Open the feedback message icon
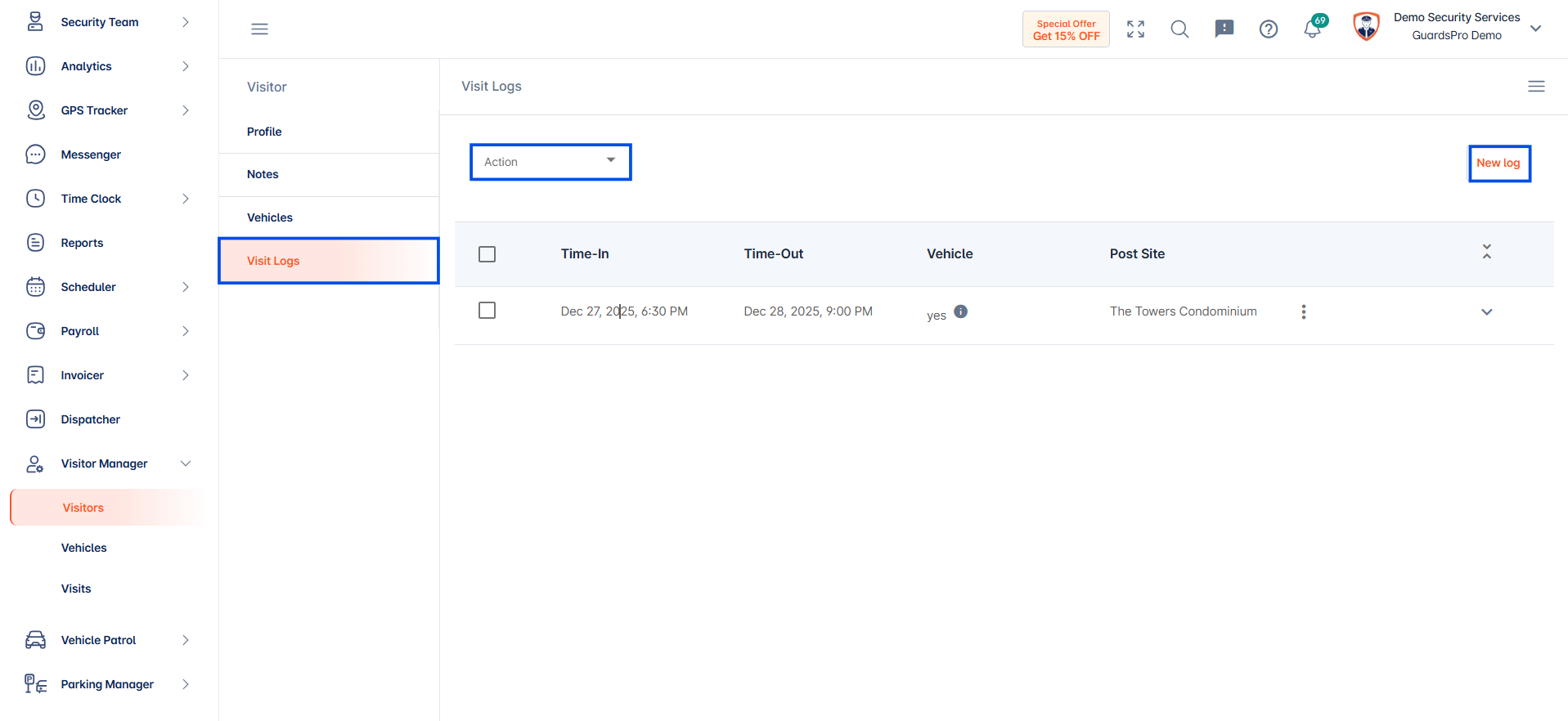 point(1224,29)
